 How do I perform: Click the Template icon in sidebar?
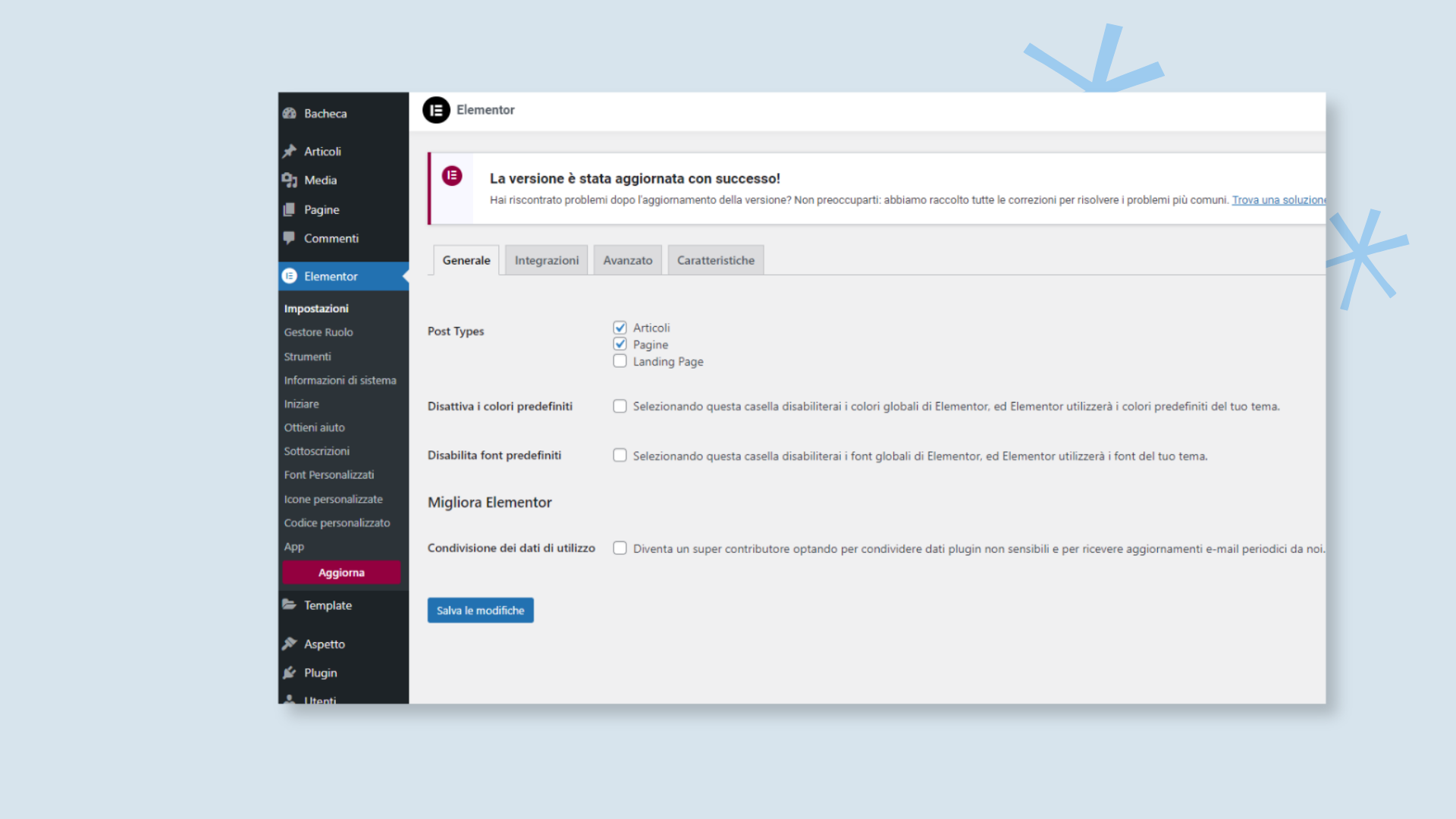[291, 605]
